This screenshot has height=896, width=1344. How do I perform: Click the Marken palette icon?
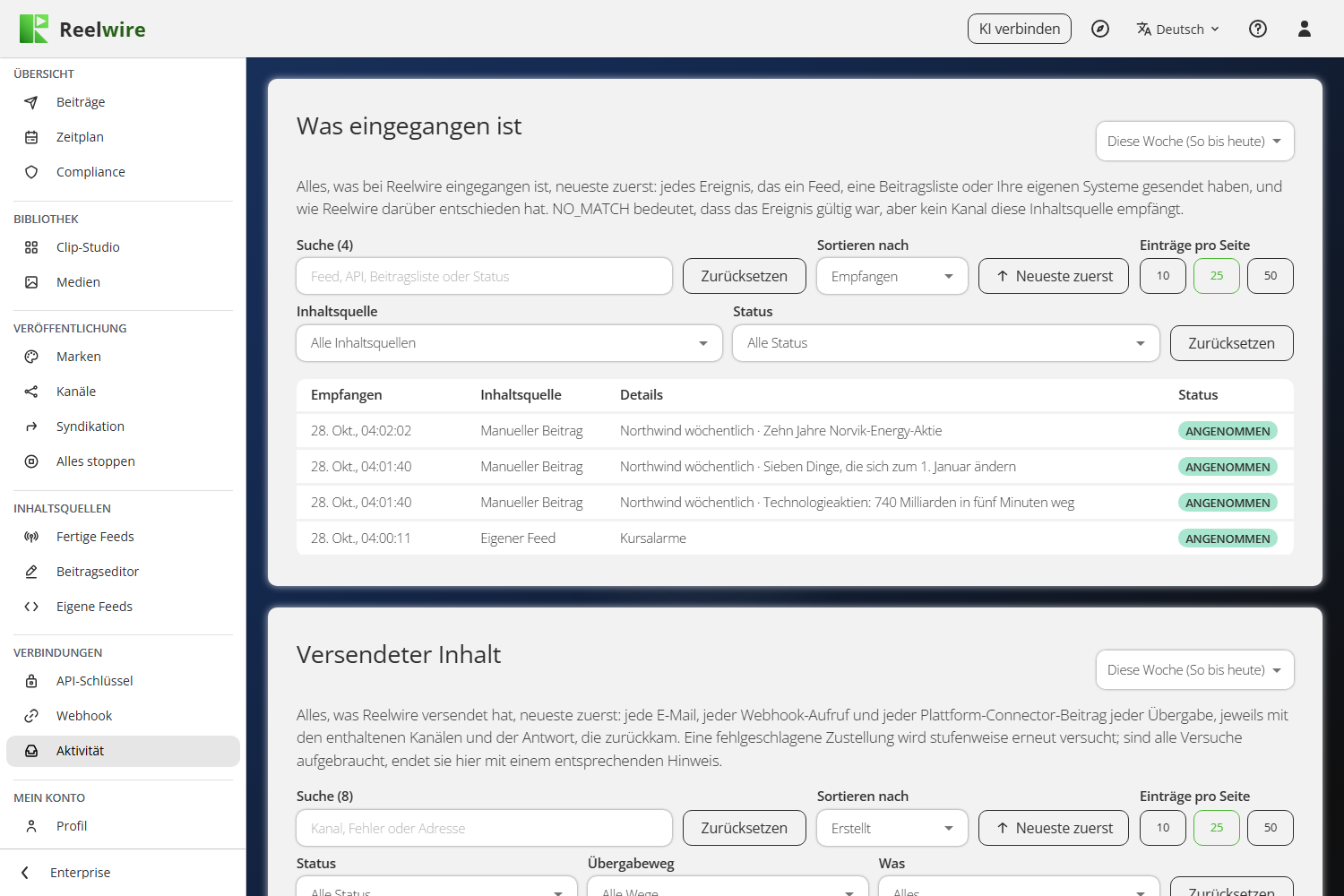pyautogui.click(x=31, y=357)
